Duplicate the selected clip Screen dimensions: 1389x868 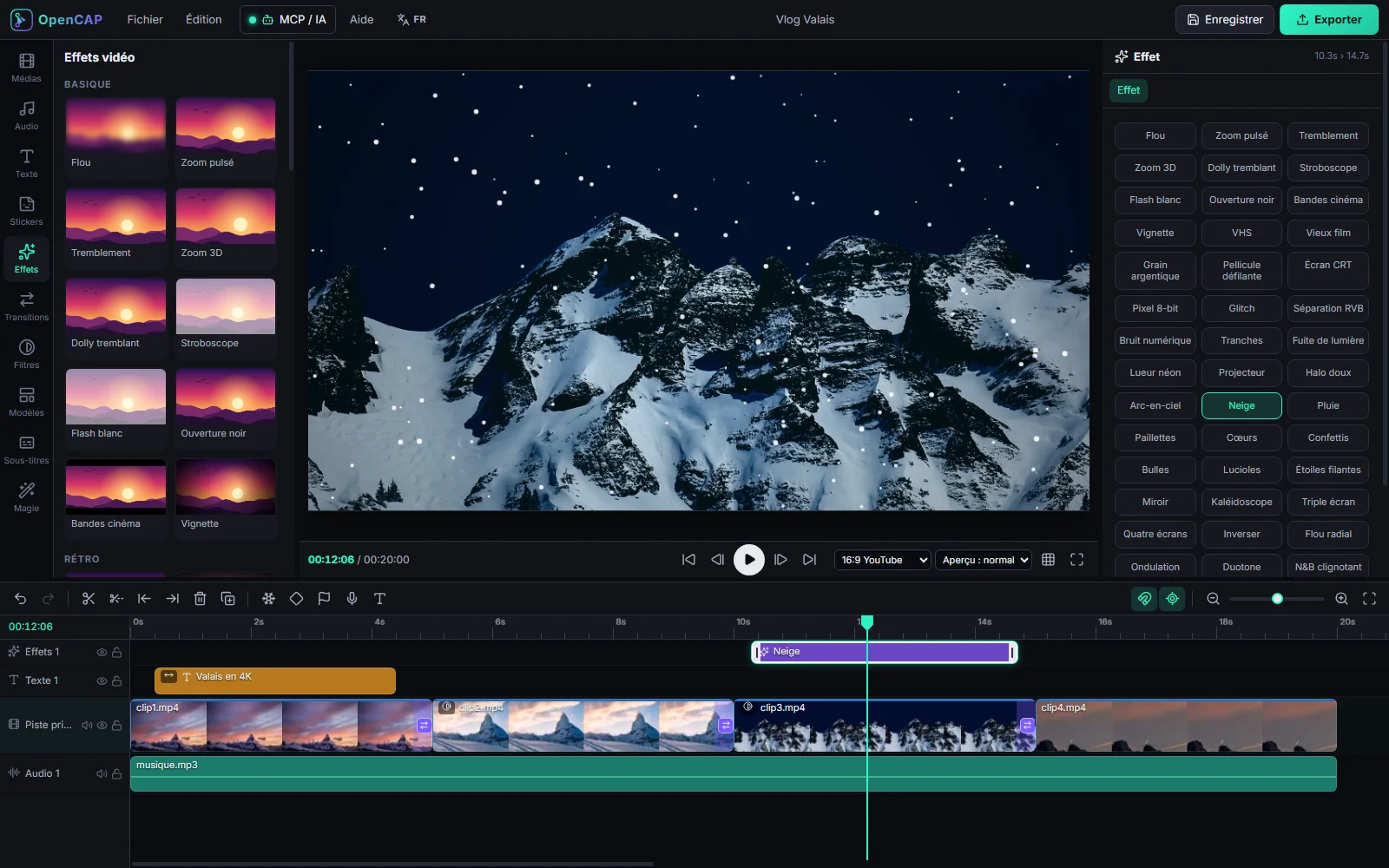[x=228, y=598]
